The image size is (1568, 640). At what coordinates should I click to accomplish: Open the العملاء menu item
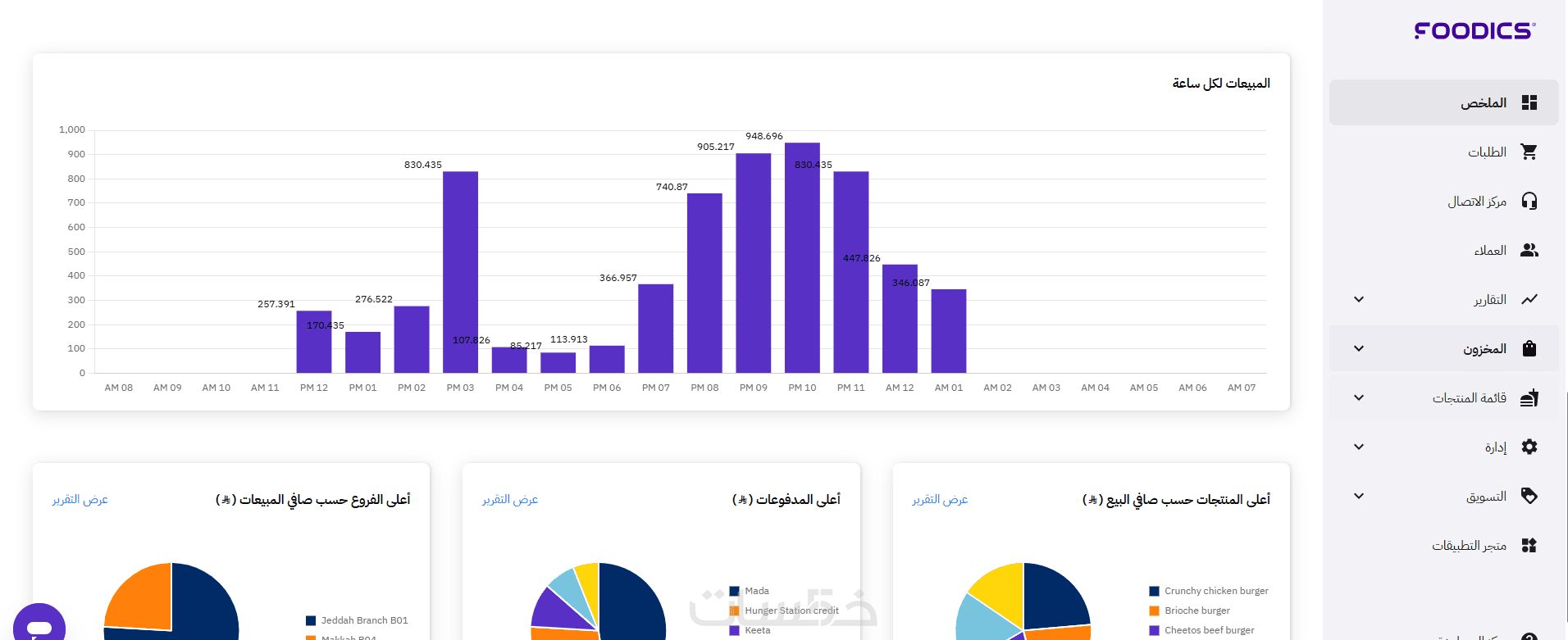[x=1444, y=250]
